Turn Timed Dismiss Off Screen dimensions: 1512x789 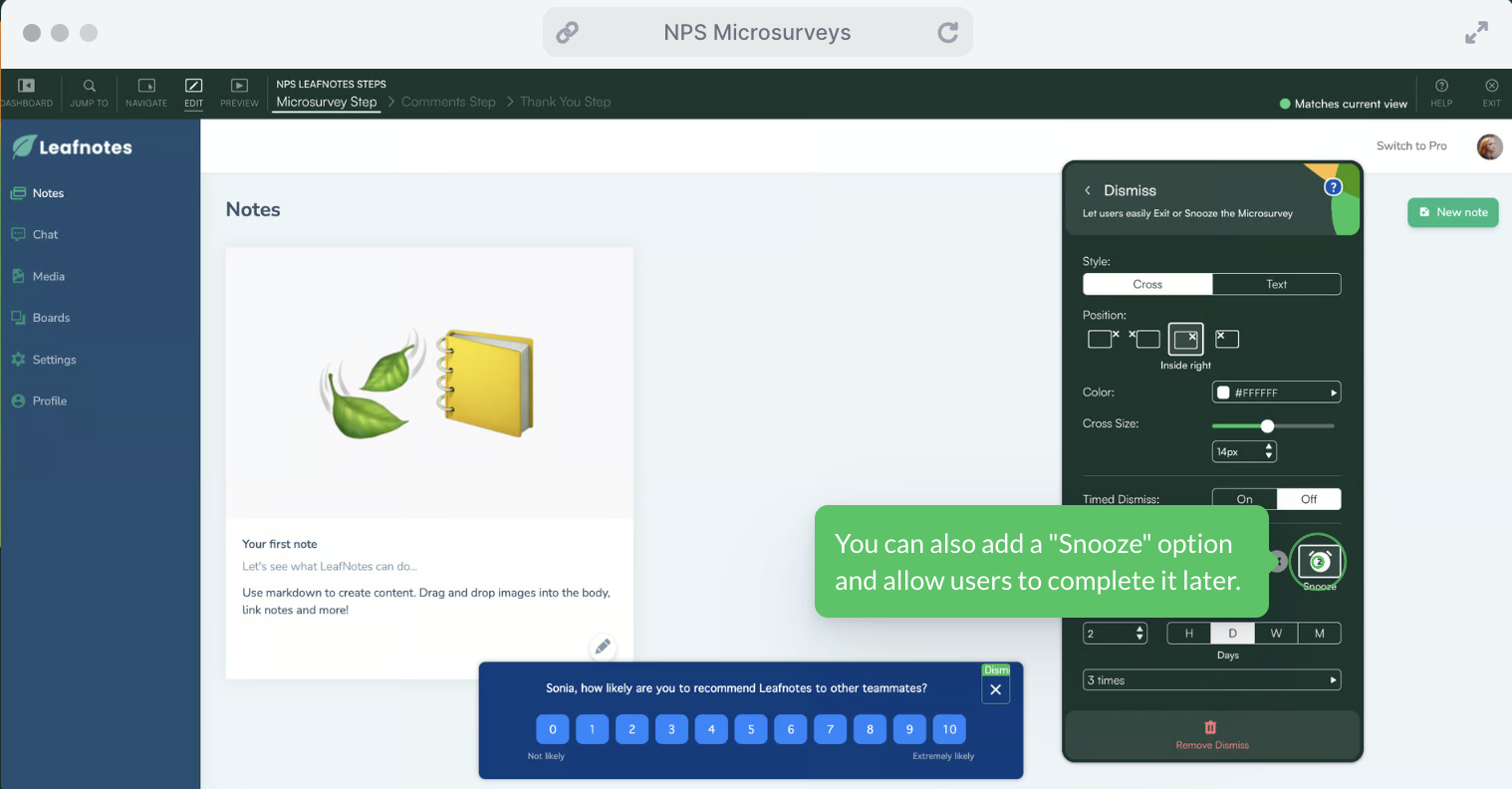1309,499
